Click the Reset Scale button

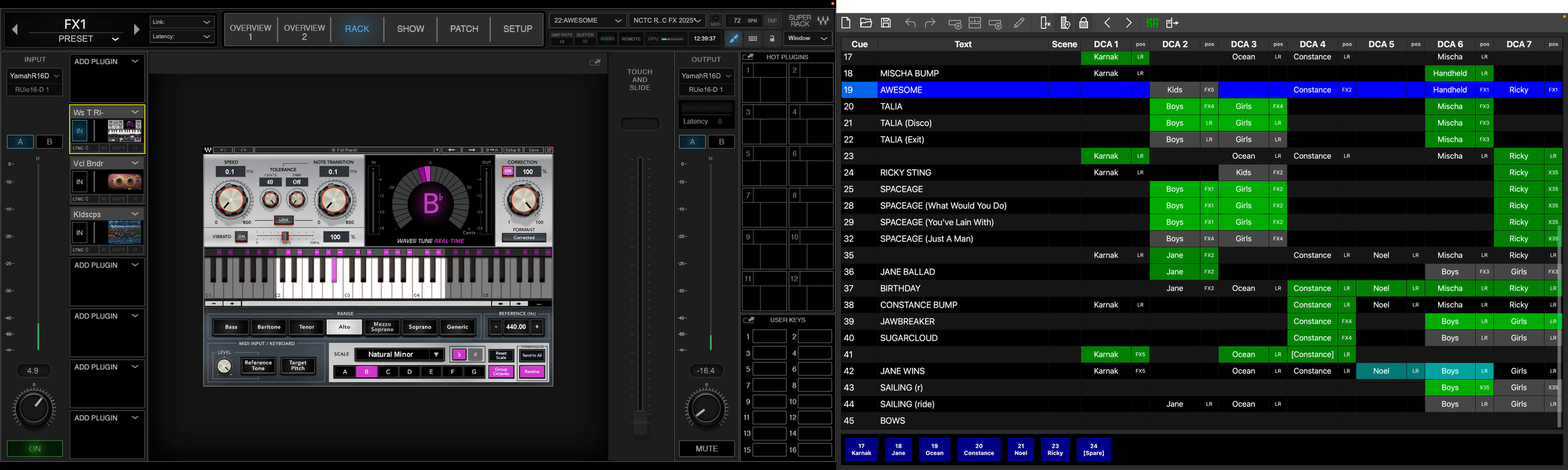point(501,355)
